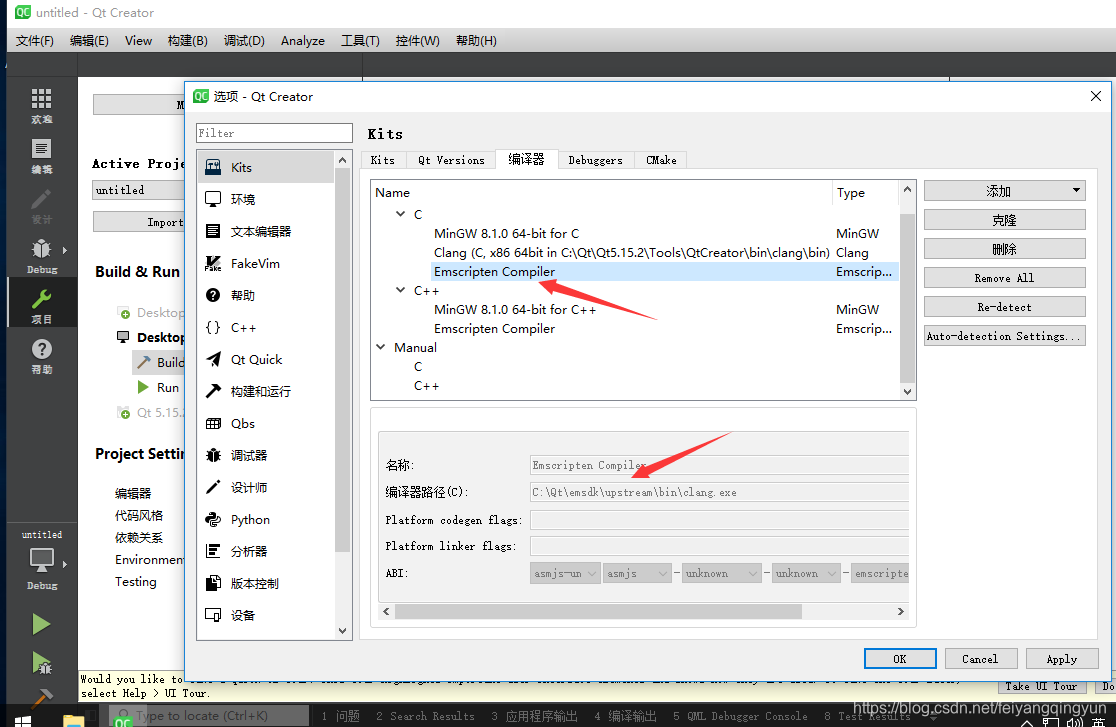Open the Qt Quick options category
Screen dimensions: 1116x727
(256, 360)
